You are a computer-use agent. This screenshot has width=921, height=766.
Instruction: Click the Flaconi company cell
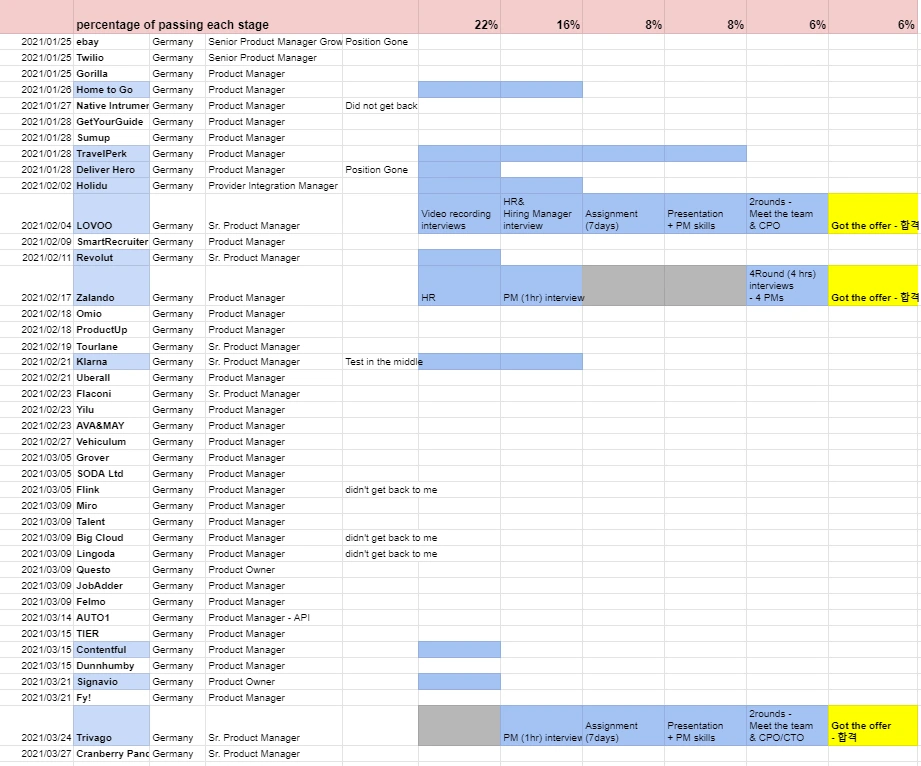click(x=112, y=394)
